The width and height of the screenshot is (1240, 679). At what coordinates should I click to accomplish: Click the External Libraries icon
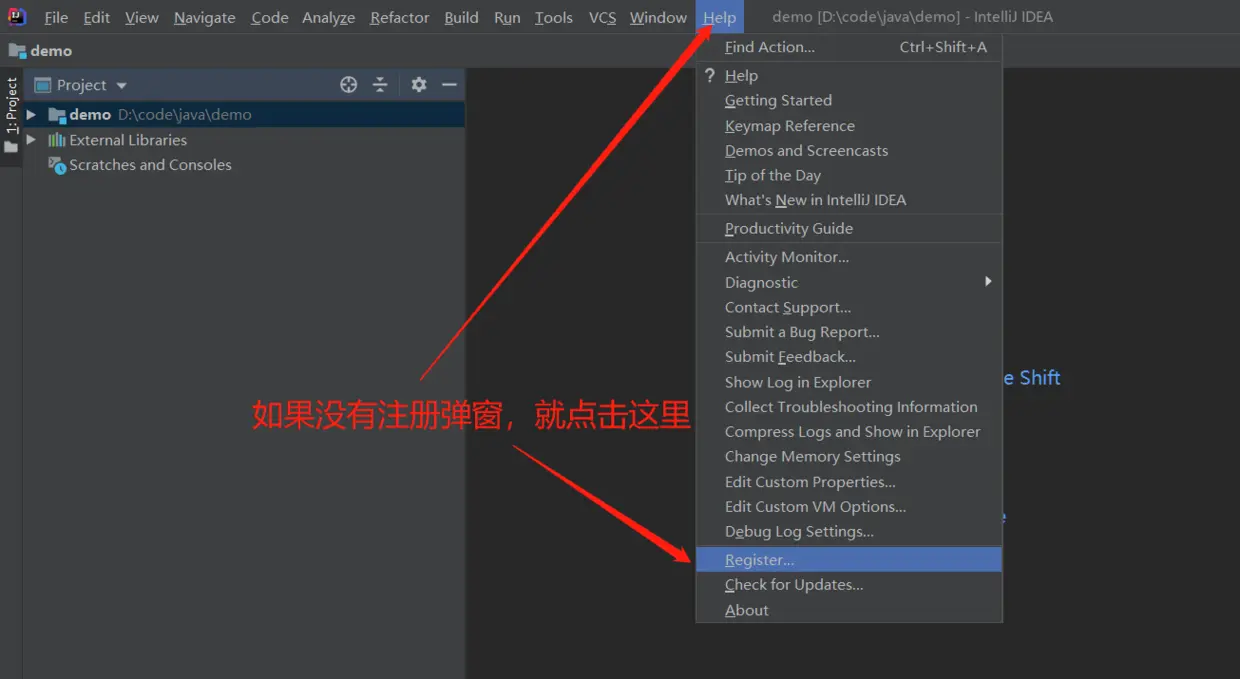click(x=57, y=140)
